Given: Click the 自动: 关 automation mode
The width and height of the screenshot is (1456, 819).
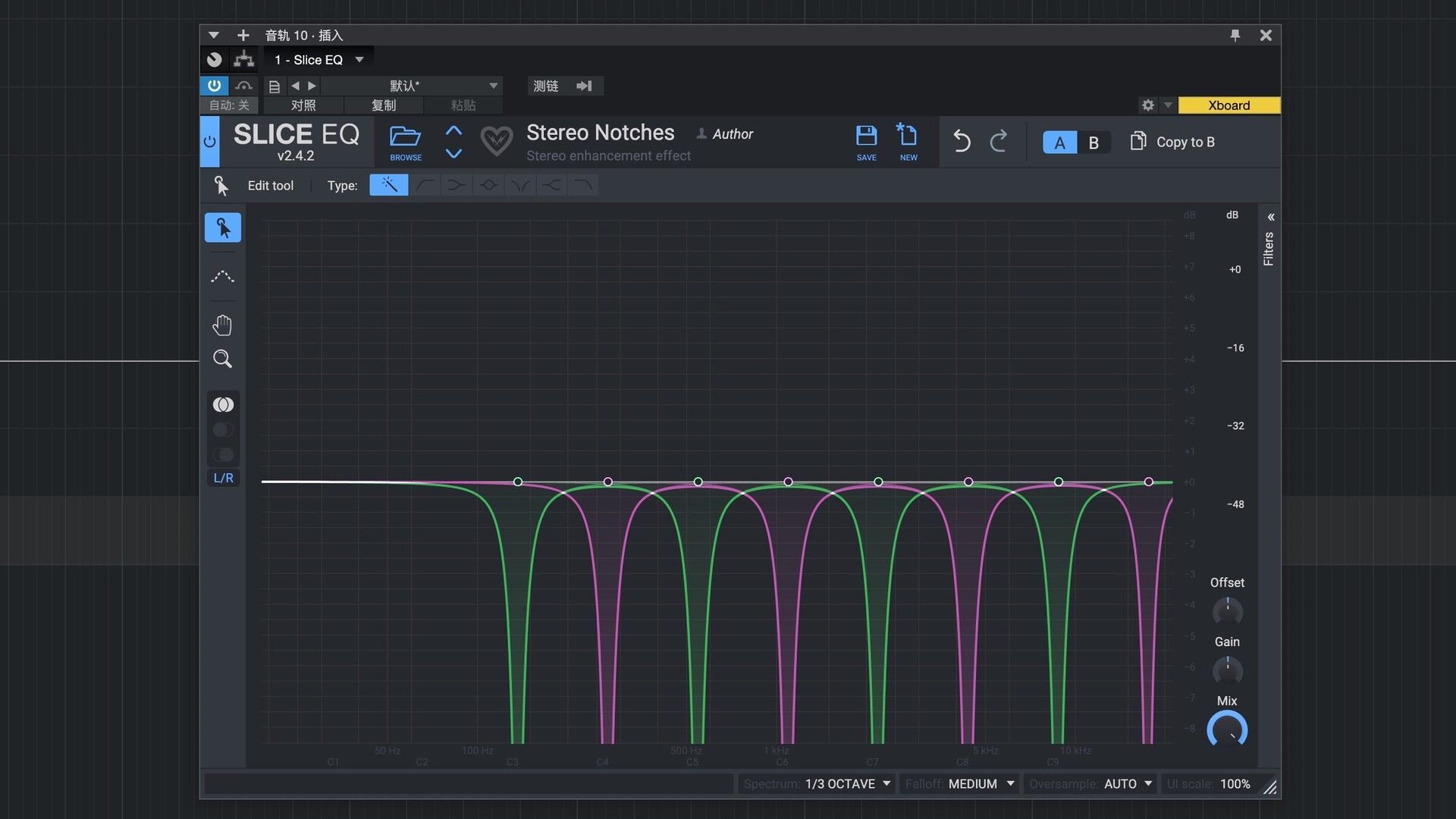Looking at the screenshot, I should pyautogui.click(x=229, y=105).
